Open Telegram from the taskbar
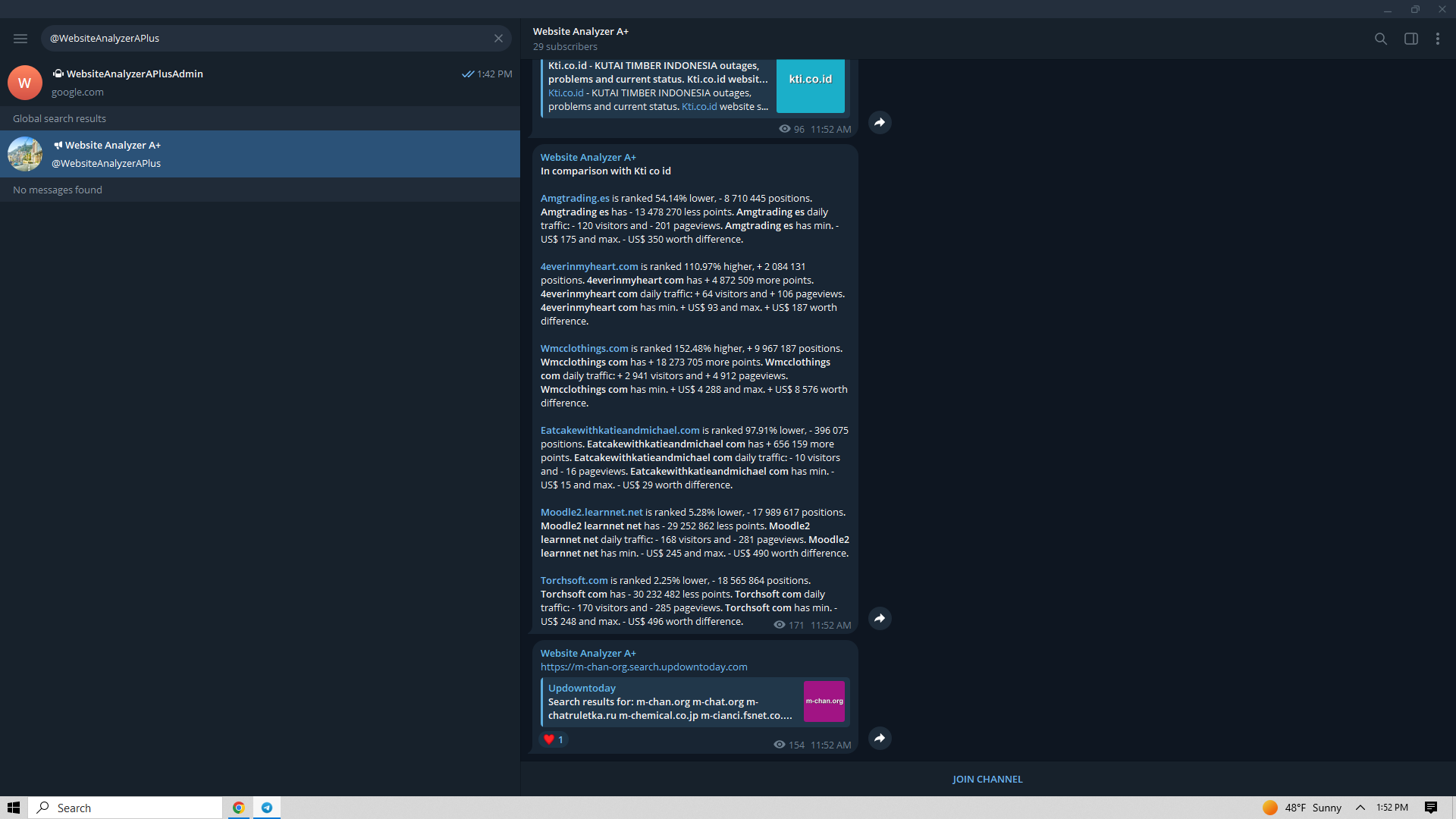 pos(266,808)
